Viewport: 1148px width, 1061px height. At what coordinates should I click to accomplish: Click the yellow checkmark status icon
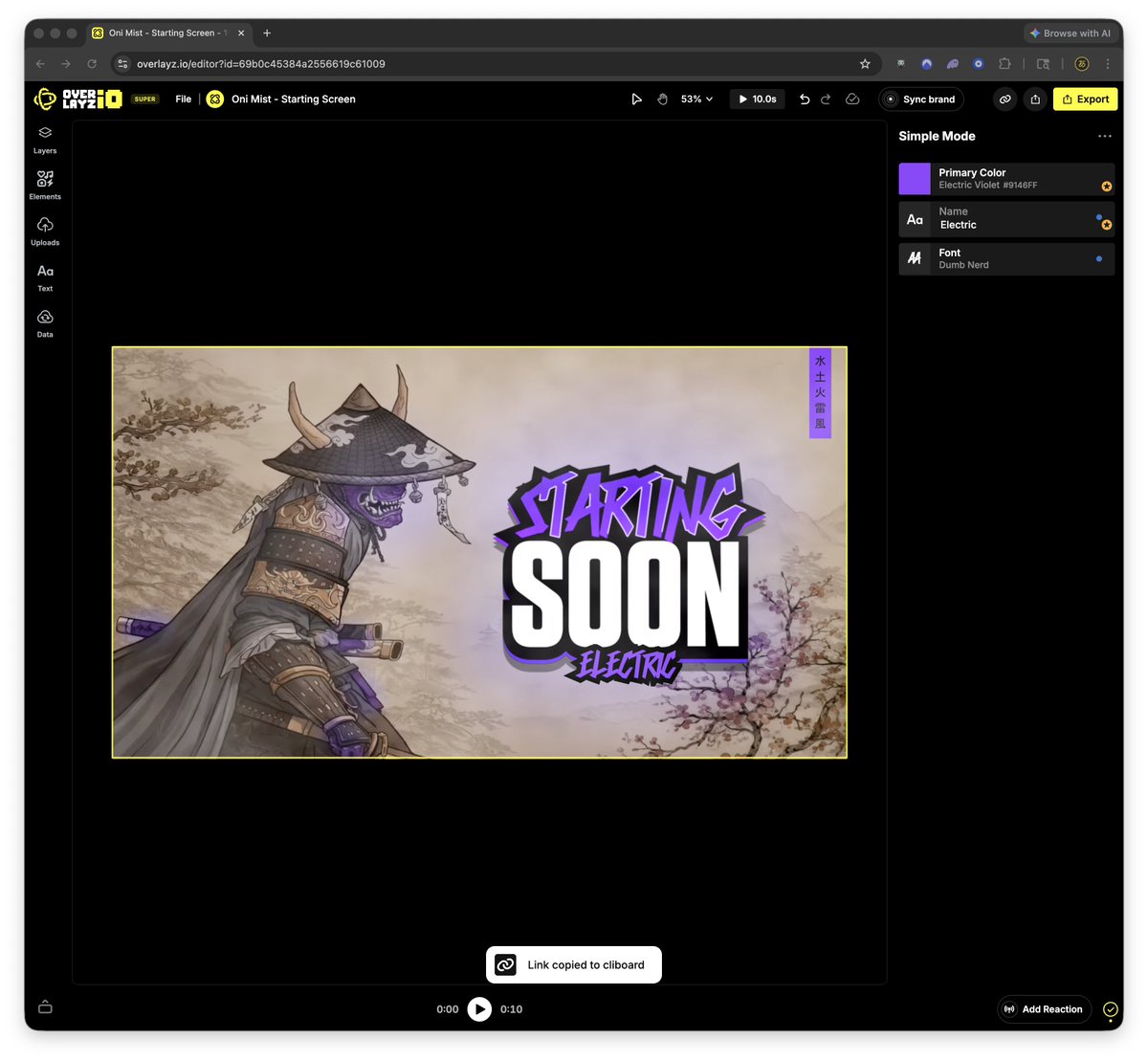(1111, 1009)
